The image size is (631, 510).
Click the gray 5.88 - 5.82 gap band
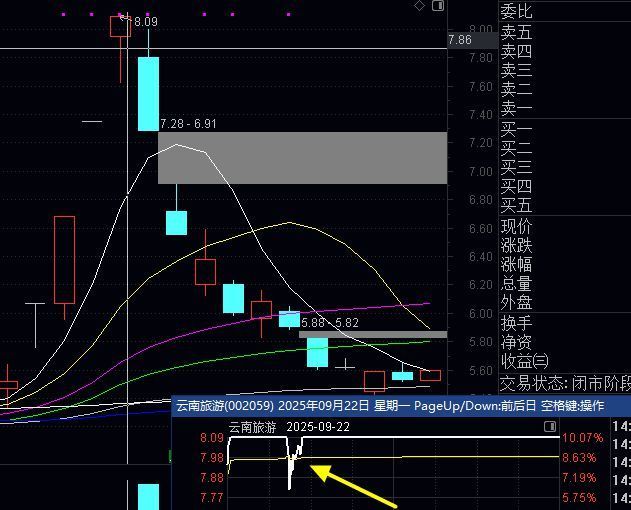pyautogui.click(x=372, y=335)
